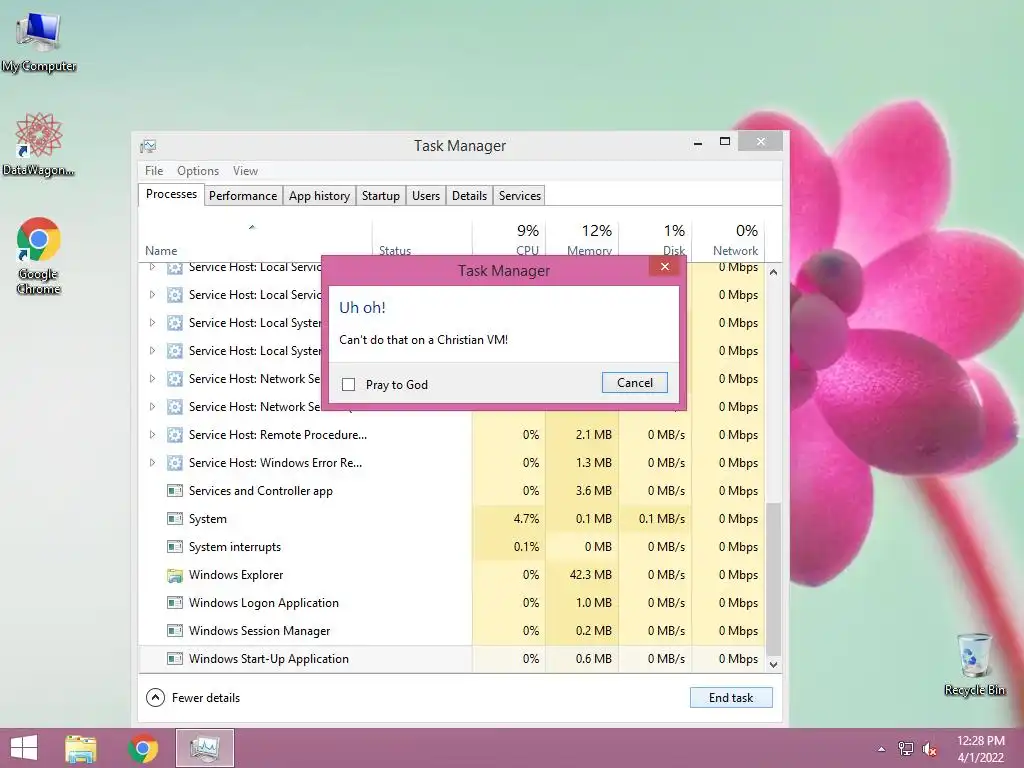
Task: Sort processes by the Name column
Action: pyautogui.click(x=255, y=240)
